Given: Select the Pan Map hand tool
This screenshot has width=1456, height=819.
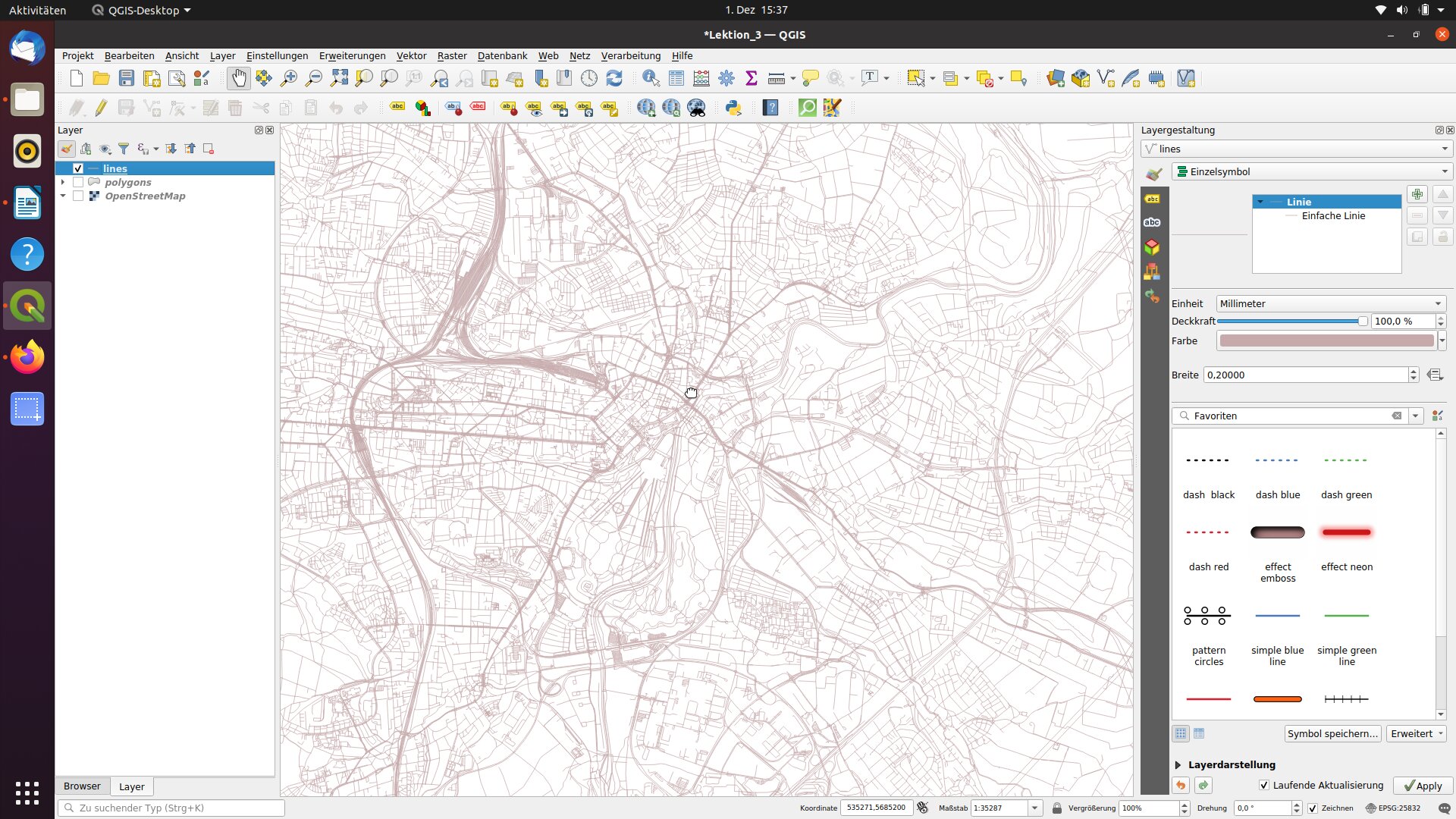Looking at the screenshot, I should pyautogui.click(x=238, y=78).
